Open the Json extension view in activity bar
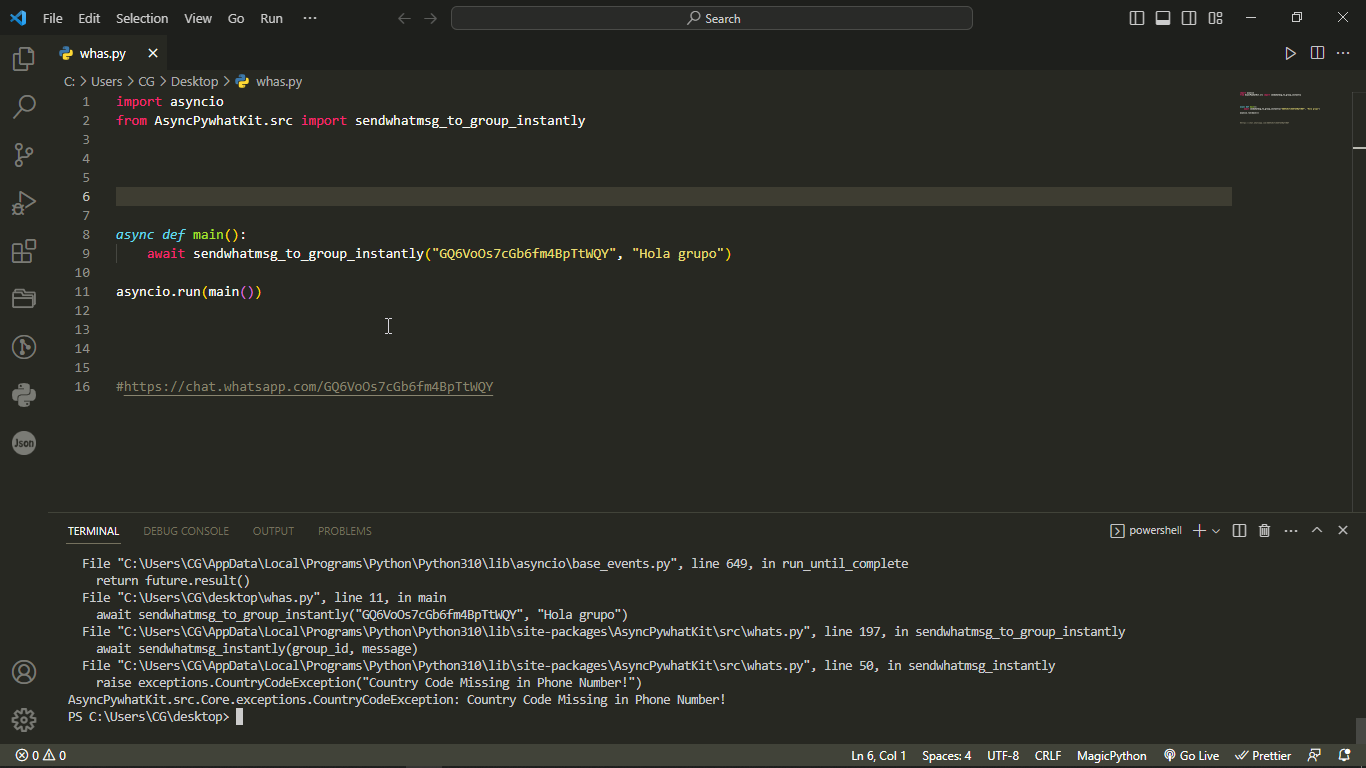 pos(24,443)
